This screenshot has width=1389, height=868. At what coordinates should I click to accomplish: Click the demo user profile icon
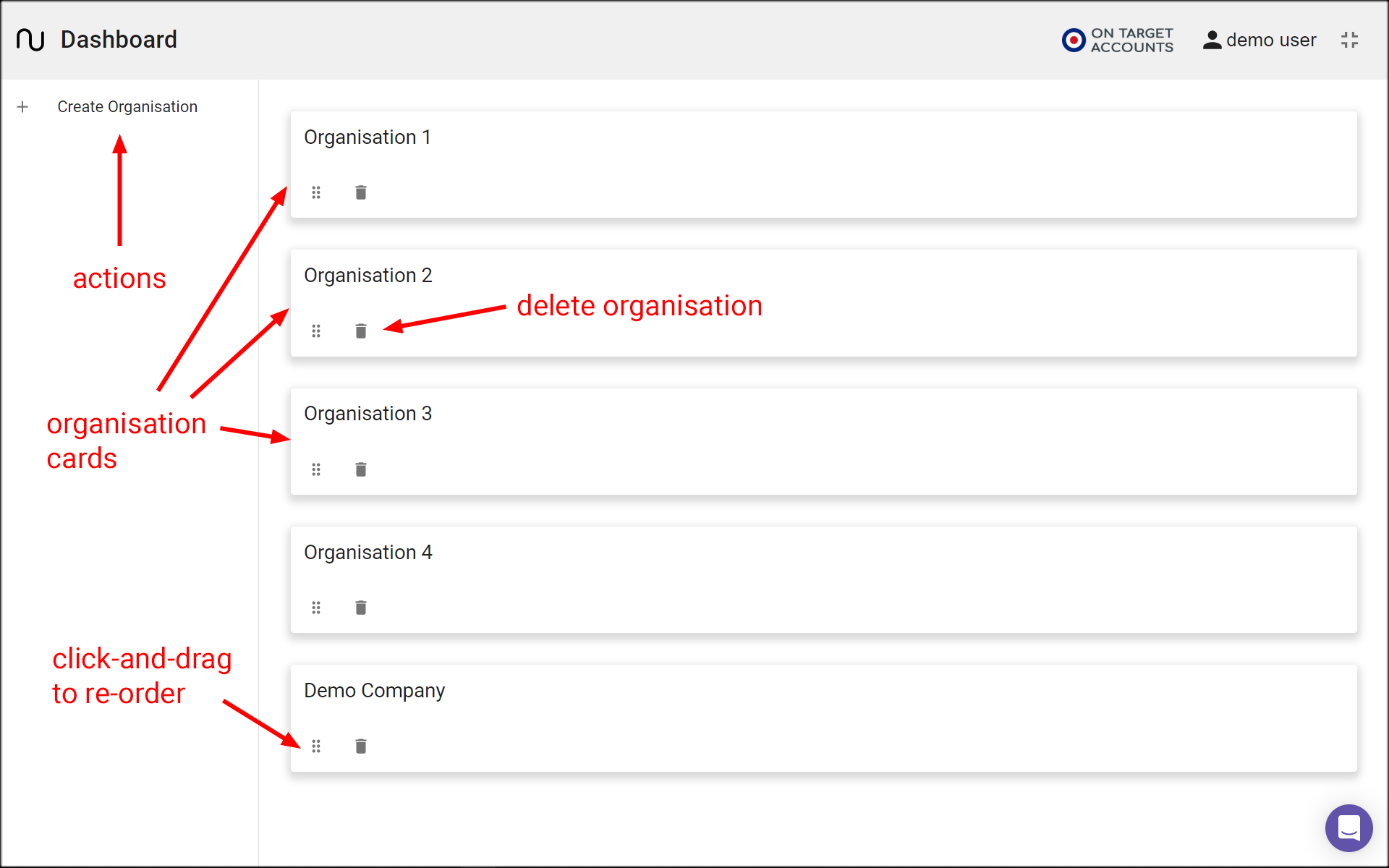tap(1212, 40)
